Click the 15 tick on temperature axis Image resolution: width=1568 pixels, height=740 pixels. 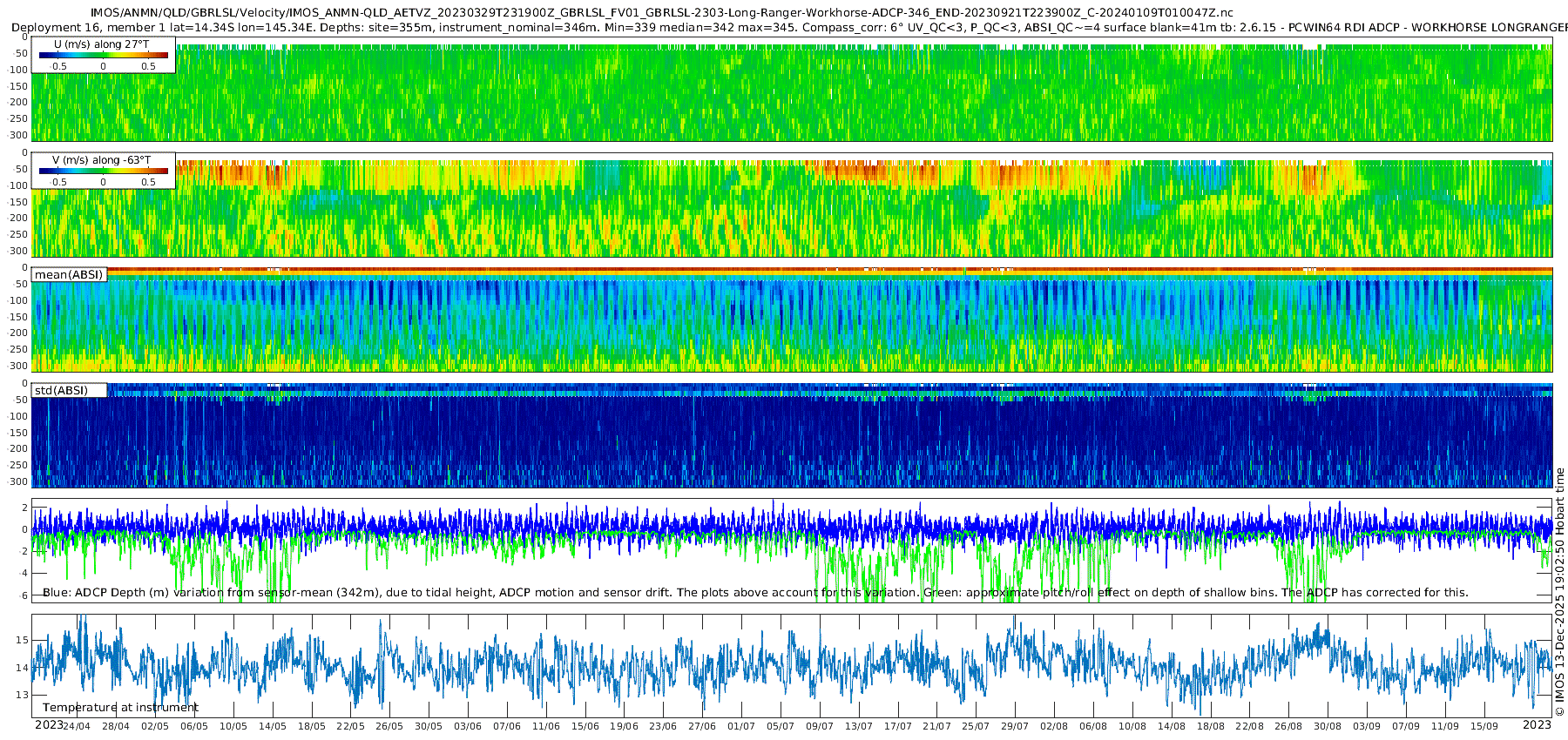coord(23,641)
